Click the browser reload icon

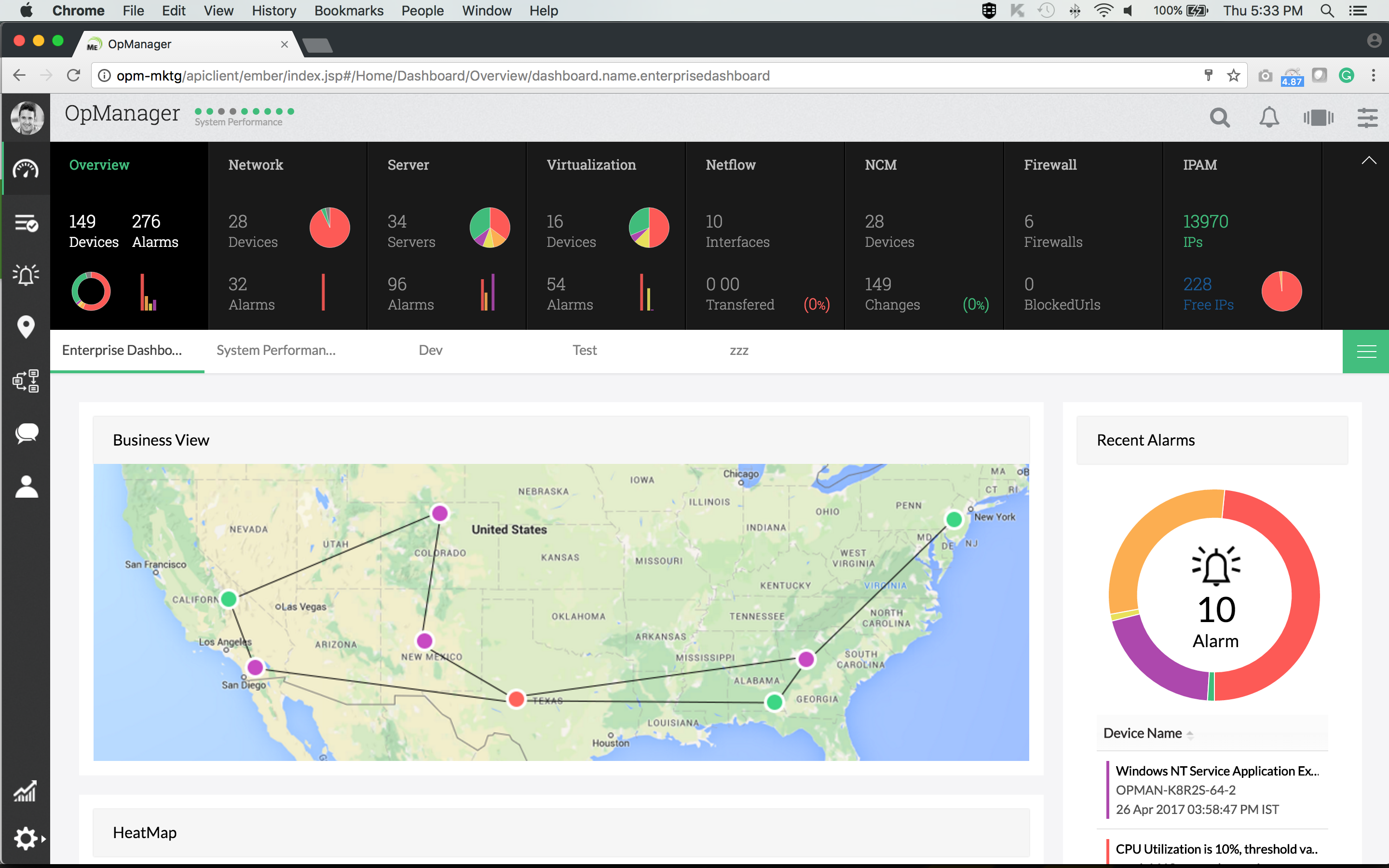[73, 75]
